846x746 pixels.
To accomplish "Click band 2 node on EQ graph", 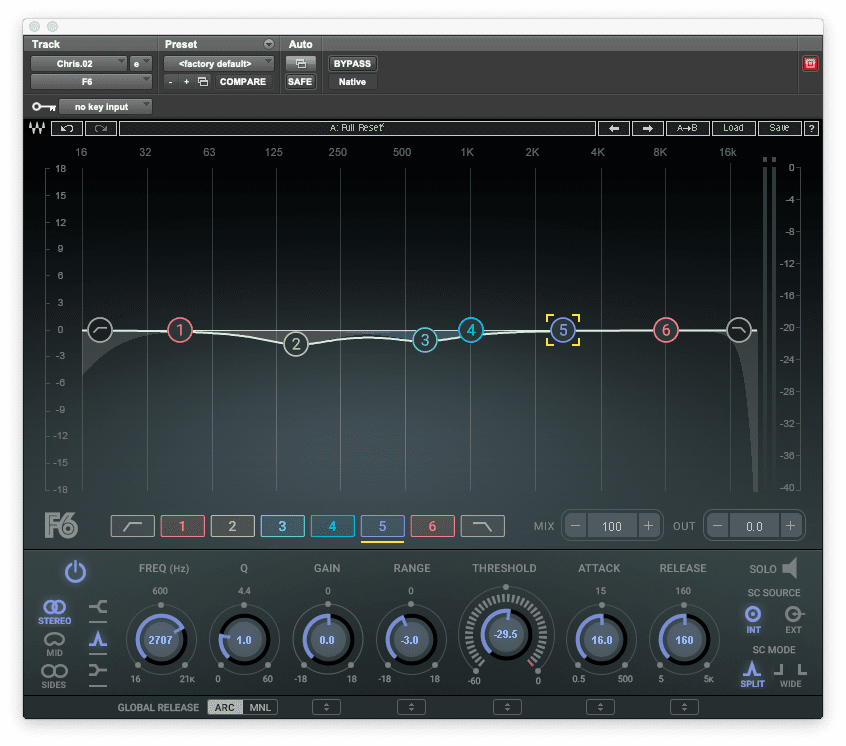I will 295,345.
